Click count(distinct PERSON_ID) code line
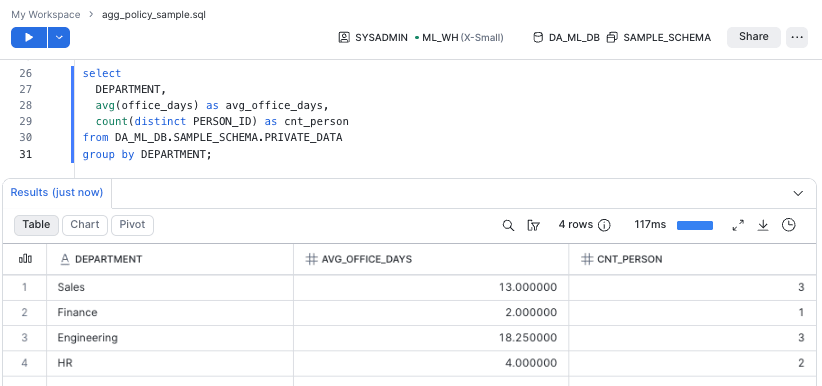Viewport: 822px width, 386px height. [x=177, y=122]
